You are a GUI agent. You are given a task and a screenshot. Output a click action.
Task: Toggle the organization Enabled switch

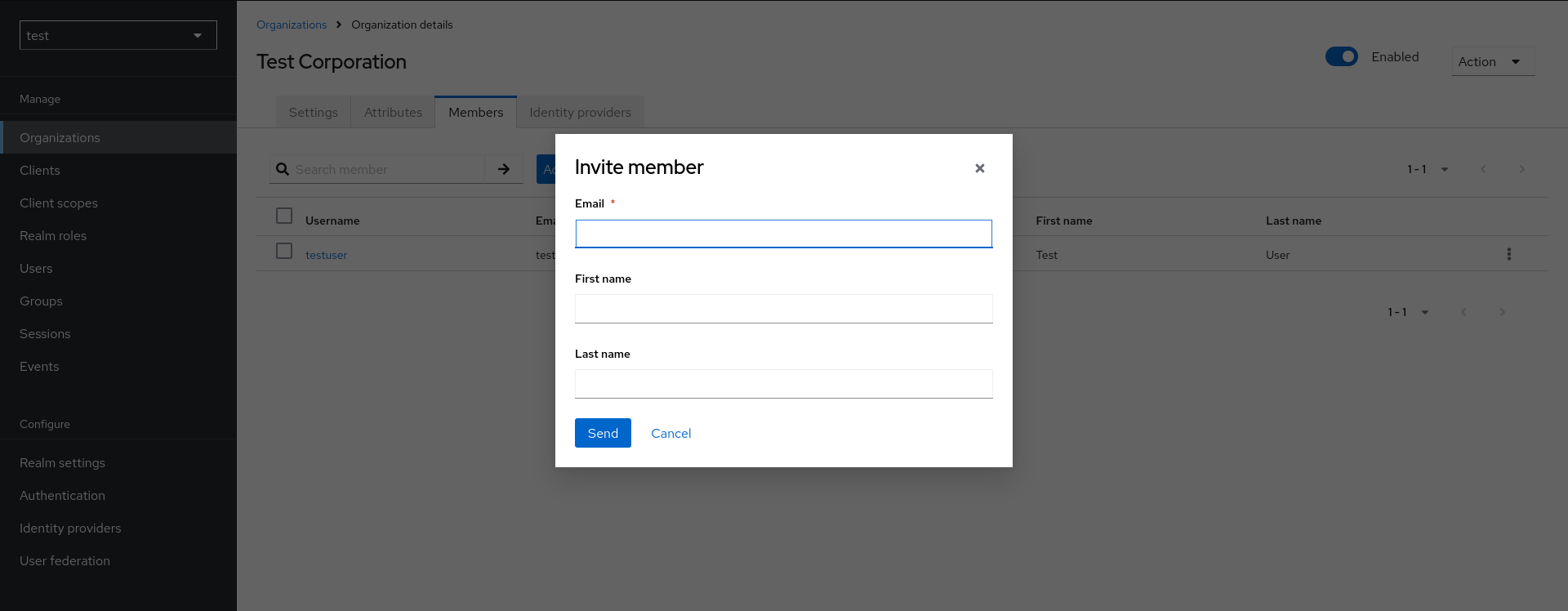1341,56
